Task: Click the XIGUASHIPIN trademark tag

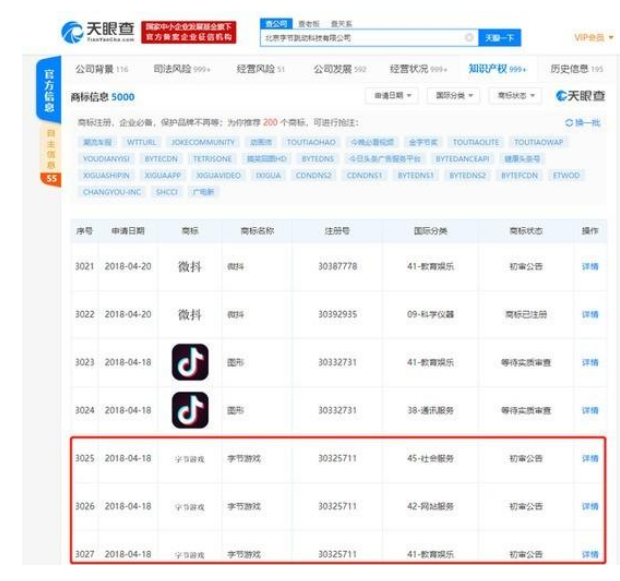Action: click(106, 176)
